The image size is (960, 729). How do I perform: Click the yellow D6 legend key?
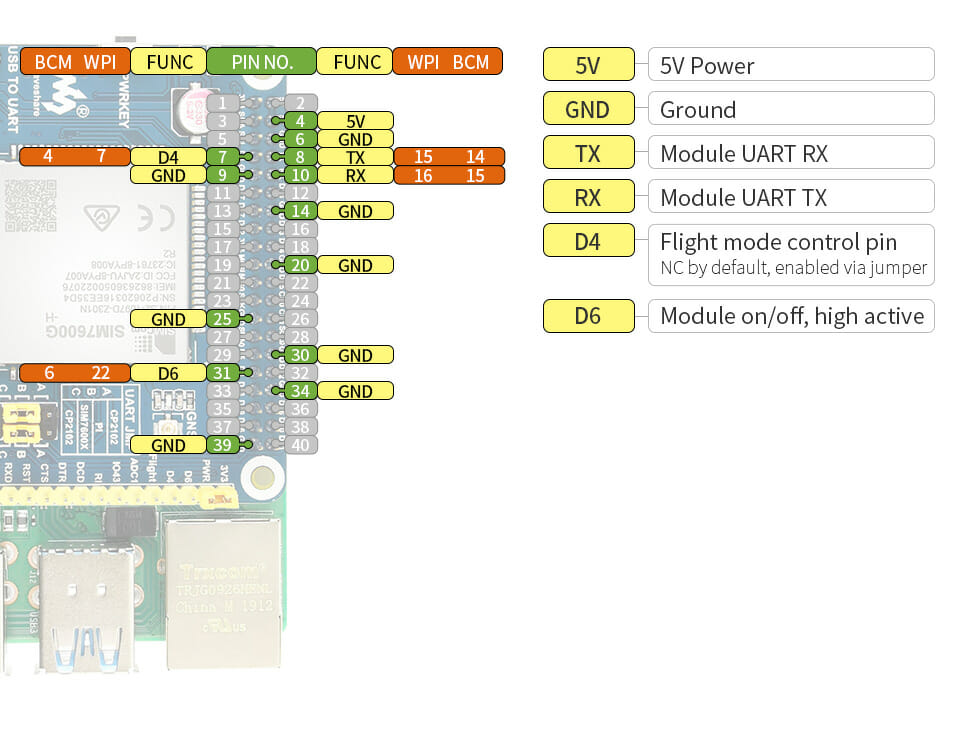coord(589,316)
